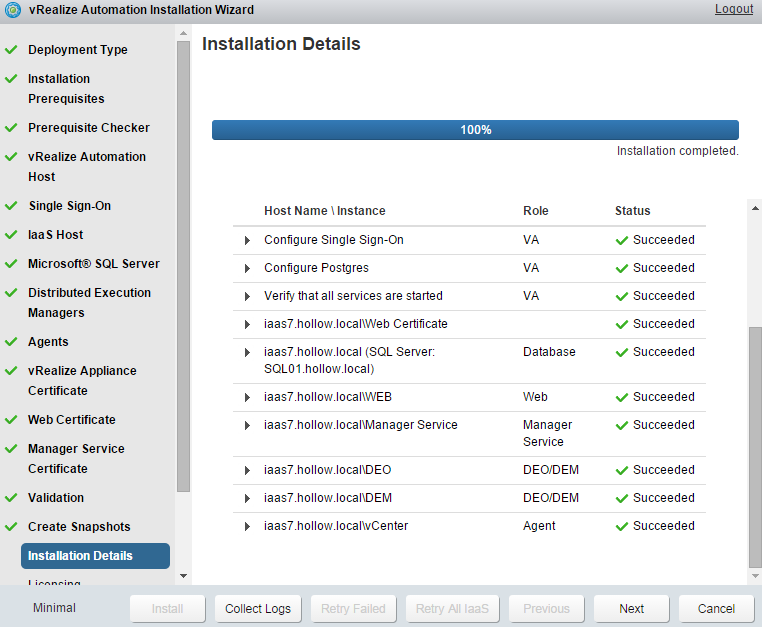Click Succeeded checkmark in the Manager Service row
762x627 pixels.
pos(622,425)
